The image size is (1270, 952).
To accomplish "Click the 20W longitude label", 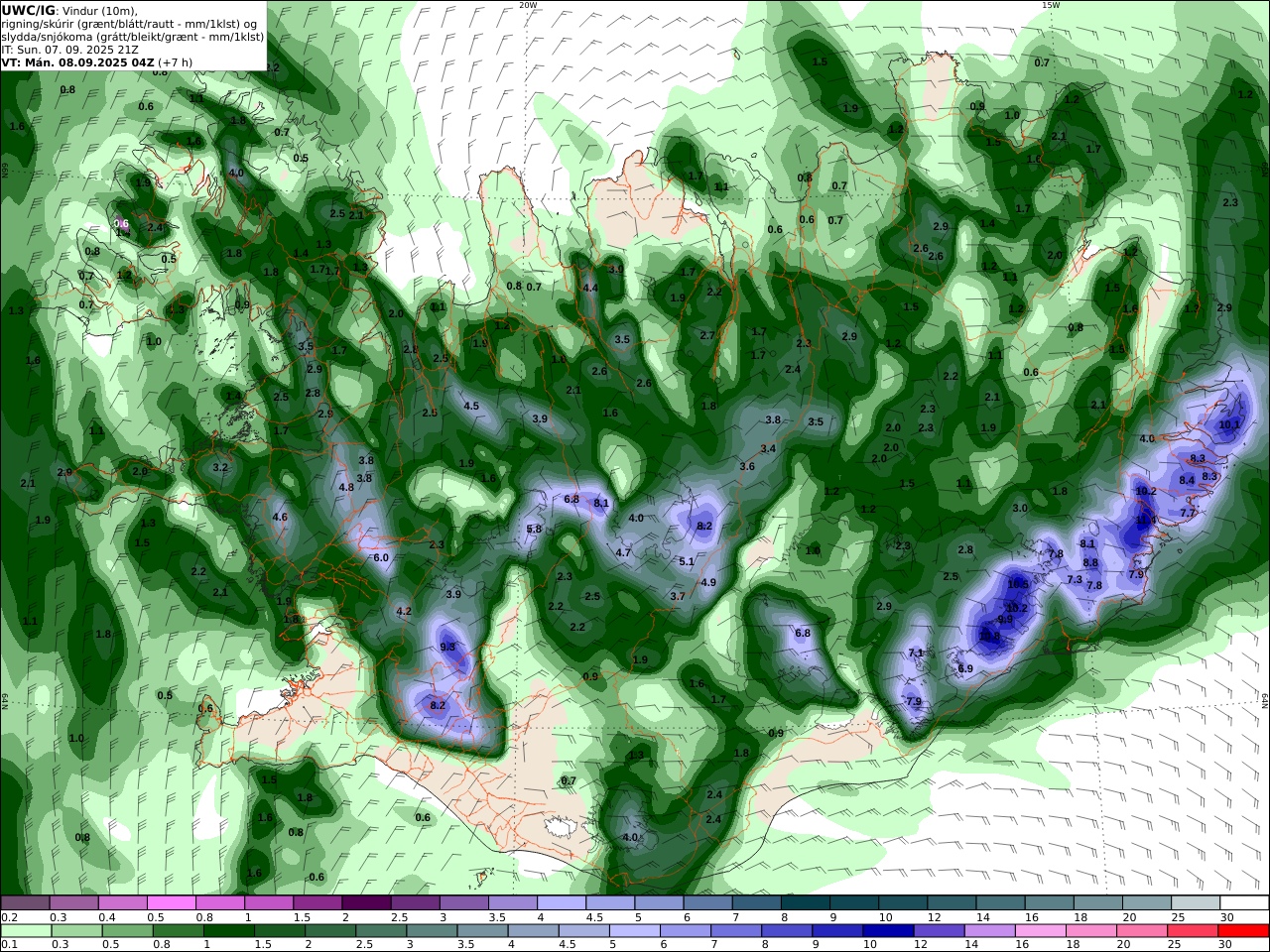I will point(528,5).
